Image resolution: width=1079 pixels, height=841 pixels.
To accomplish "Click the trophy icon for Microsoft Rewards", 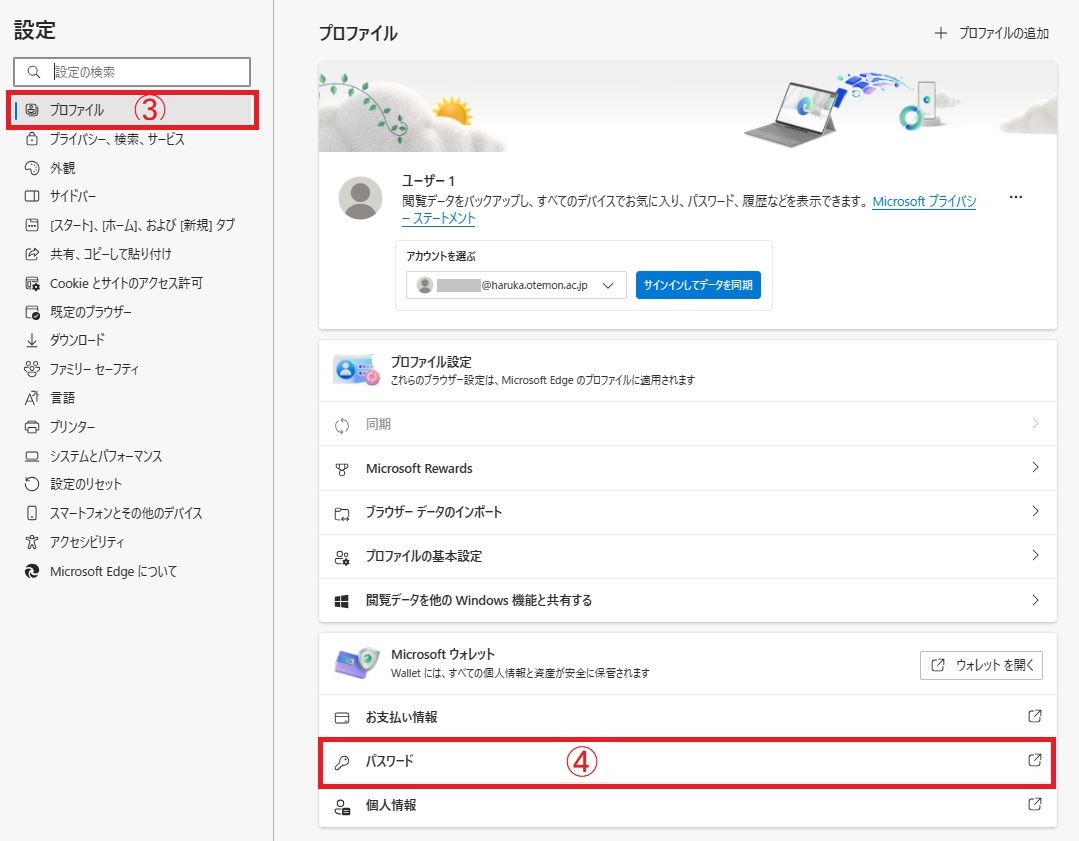I will pyautogui.click(x=341, y=469).
